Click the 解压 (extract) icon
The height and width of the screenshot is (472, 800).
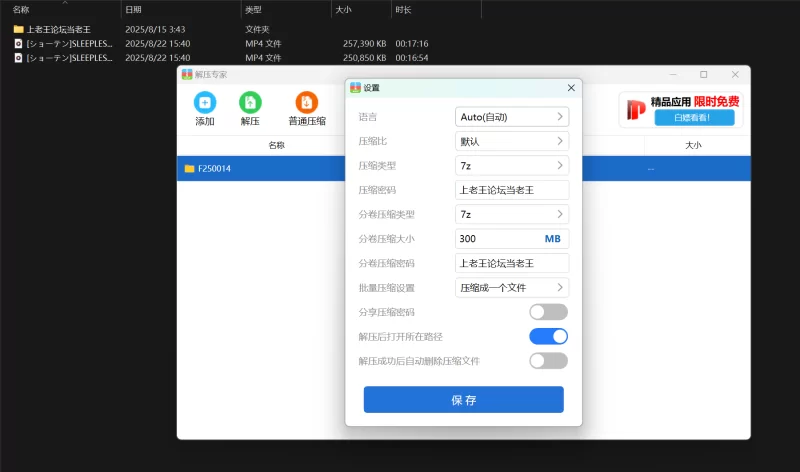(x=250, y=103)
